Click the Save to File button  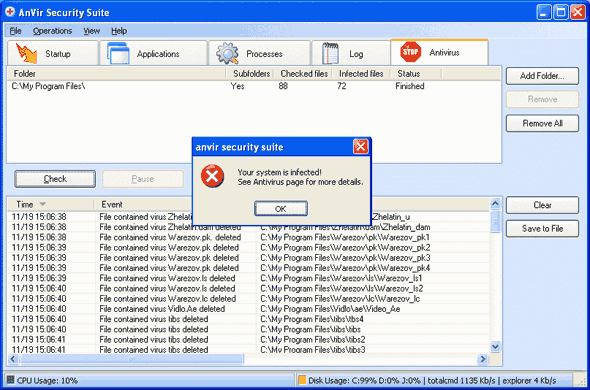pyautogui.click(x=542, y=229)
